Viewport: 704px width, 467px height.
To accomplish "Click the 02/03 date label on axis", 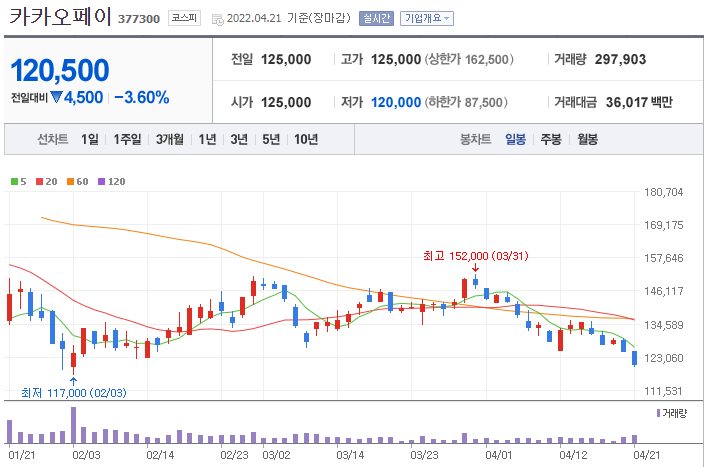I will (86, 455).
